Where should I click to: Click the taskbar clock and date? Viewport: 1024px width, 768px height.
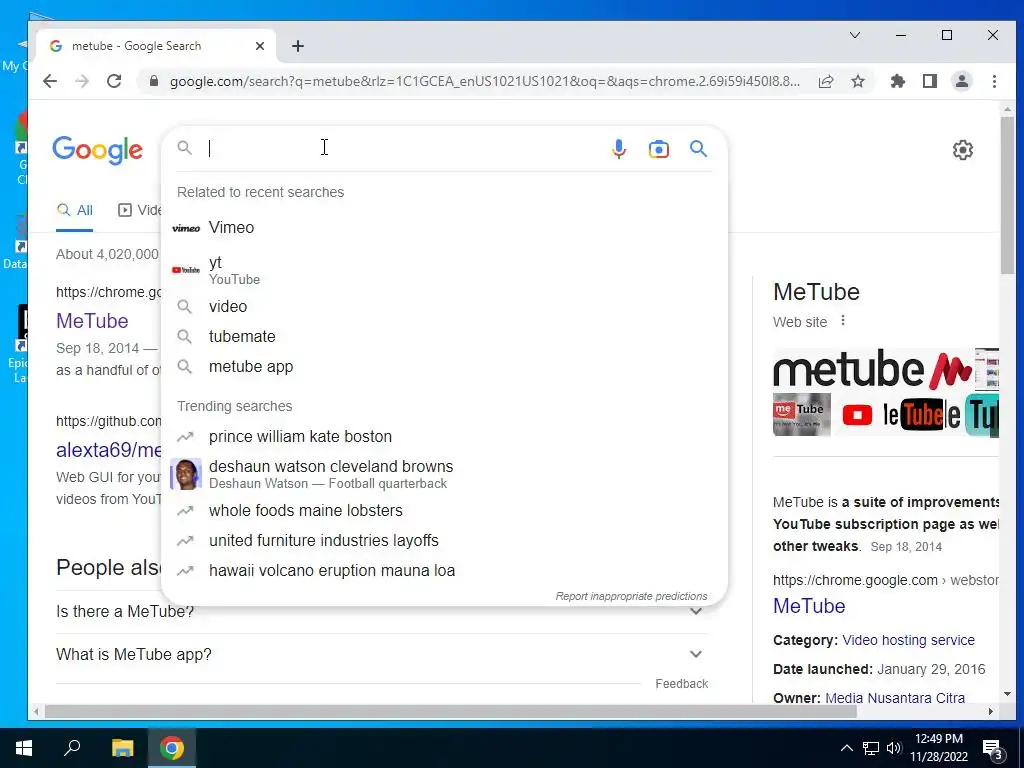click(x=938, y=748)
